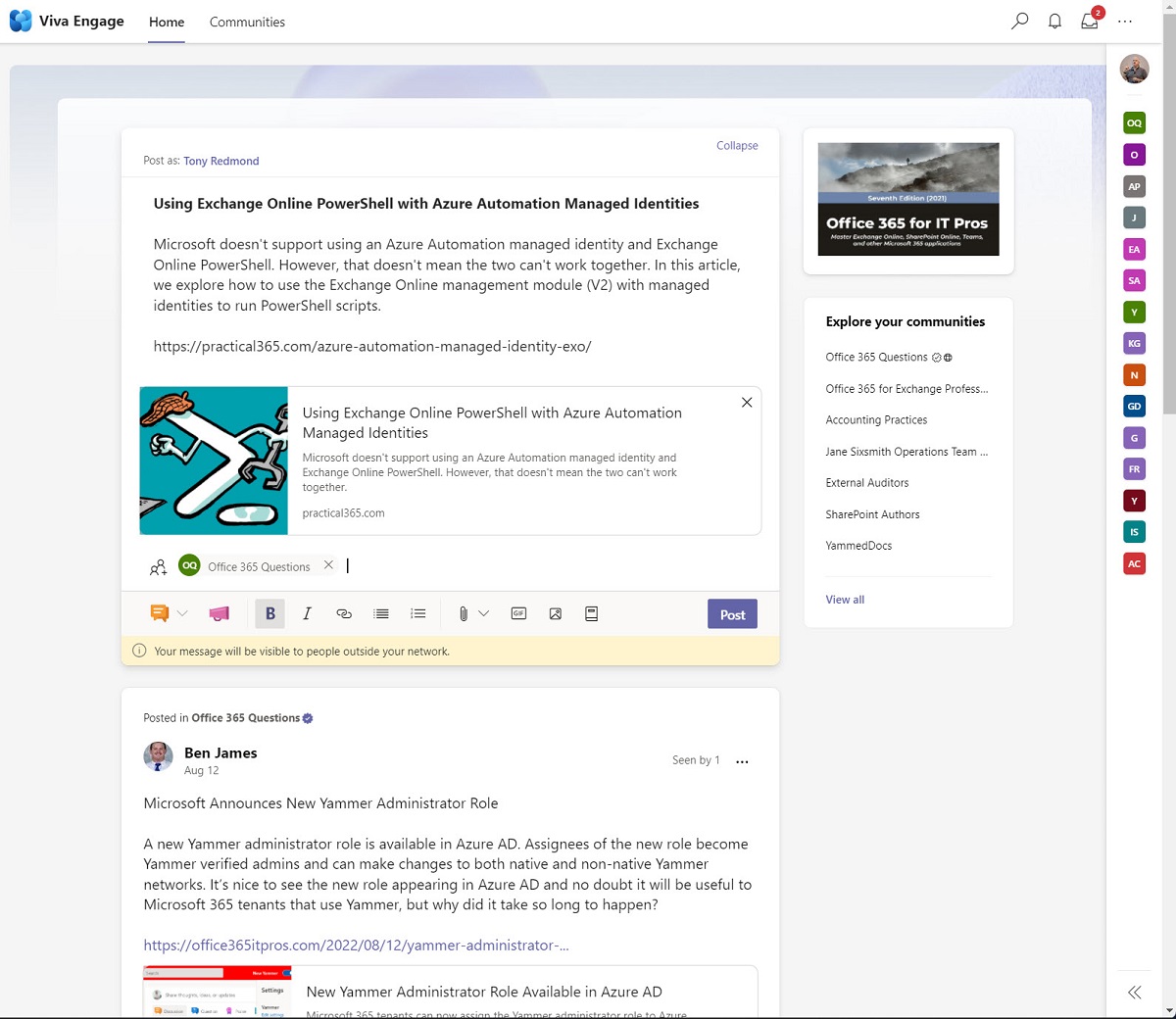
Task: Open External Auditors community
Action: click(867, 483)
